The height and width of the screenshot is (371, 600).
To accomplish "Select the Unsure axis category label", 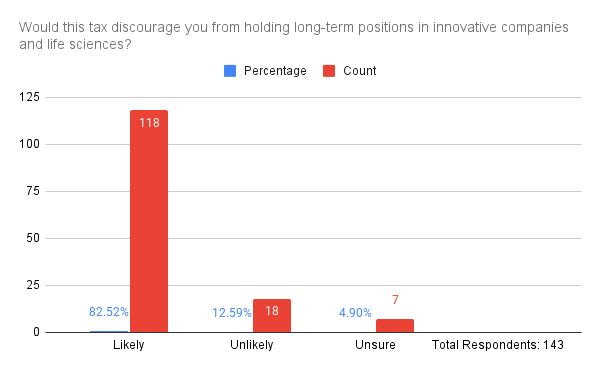I will [x=375, y=345].
